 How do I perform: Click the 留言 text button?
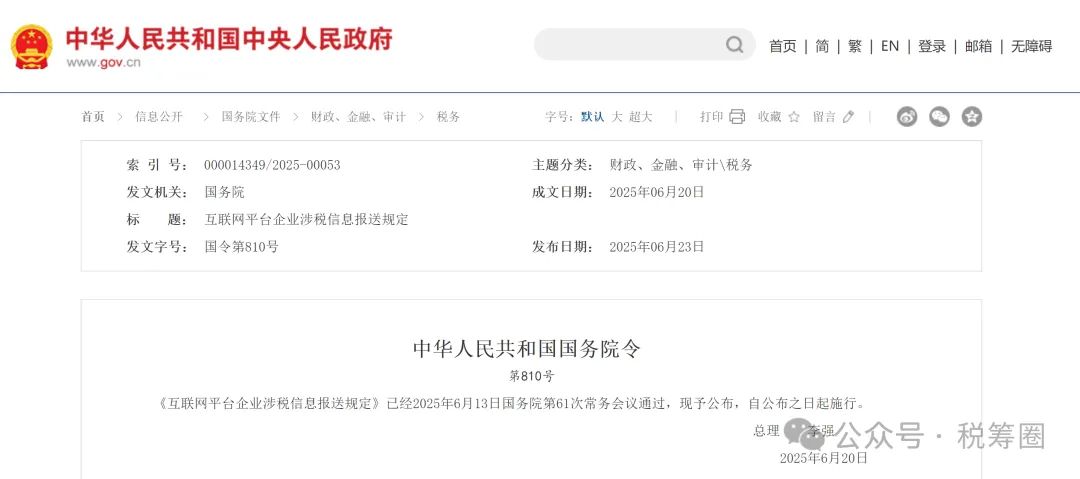pyautogui.click(x=824, y=117)
